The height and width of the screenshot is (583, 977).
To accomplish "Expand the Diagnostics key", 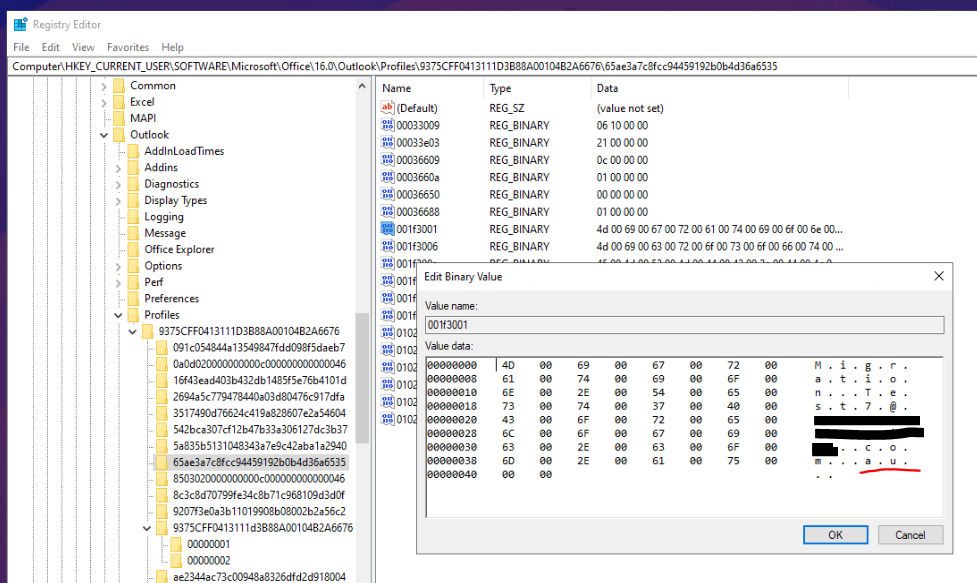I will click(118, 184).
